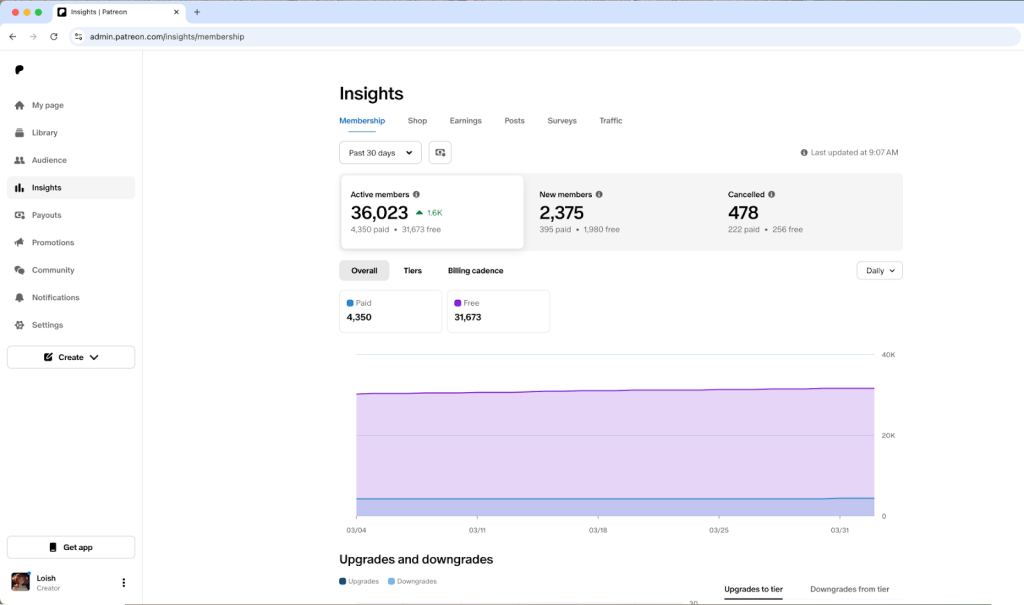Image resolution: width=1024 pixels, height=605 pixels.
Task: Switch to the Earnings tab
Action: tap(465, 121)
